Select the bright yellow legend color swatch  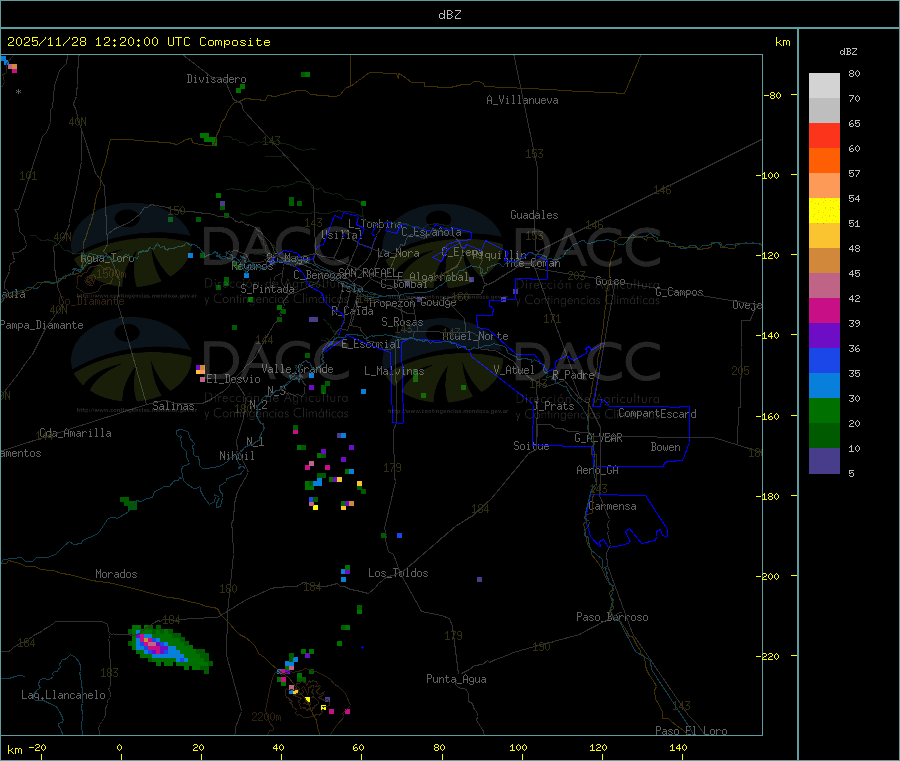[x=824, y=210]
